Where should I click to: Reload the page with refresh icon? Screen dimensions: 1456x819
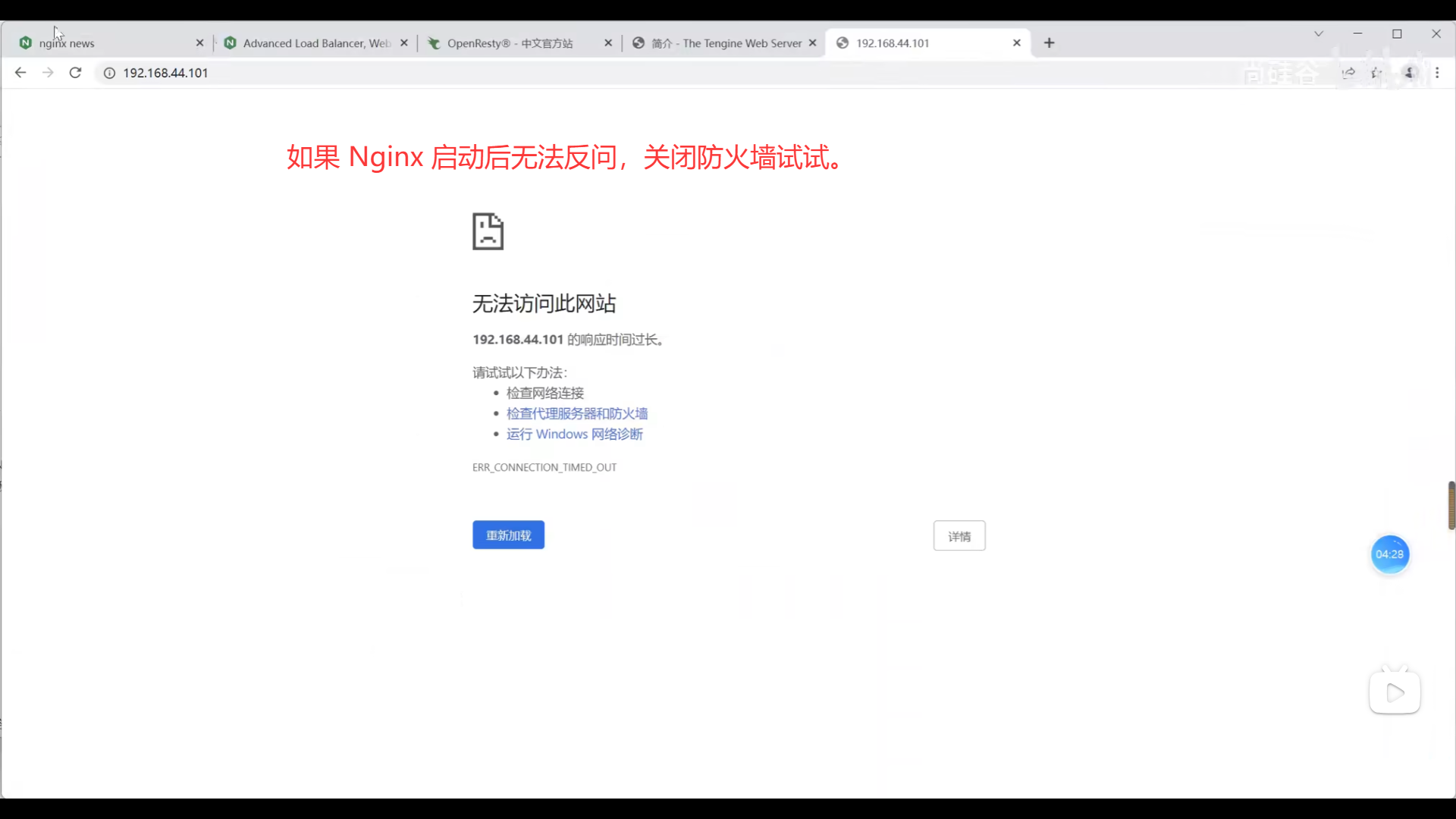75,73
